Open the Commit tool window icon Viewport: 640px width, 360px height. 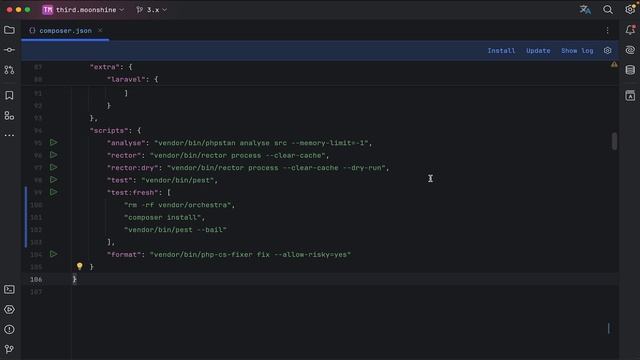click(9, 50)
